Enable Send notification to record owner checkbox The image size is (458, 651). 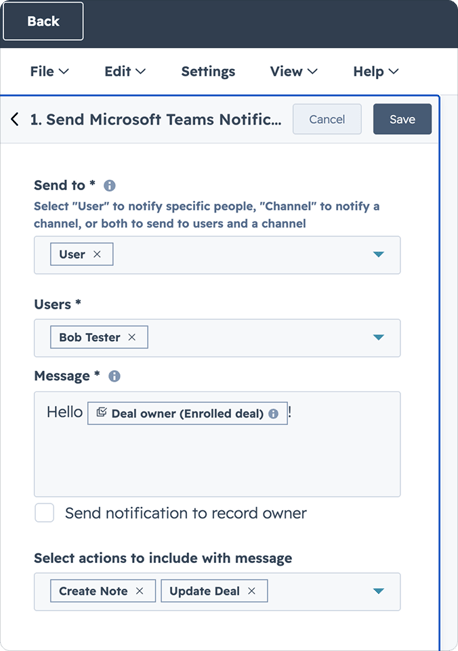click(44, 513)
